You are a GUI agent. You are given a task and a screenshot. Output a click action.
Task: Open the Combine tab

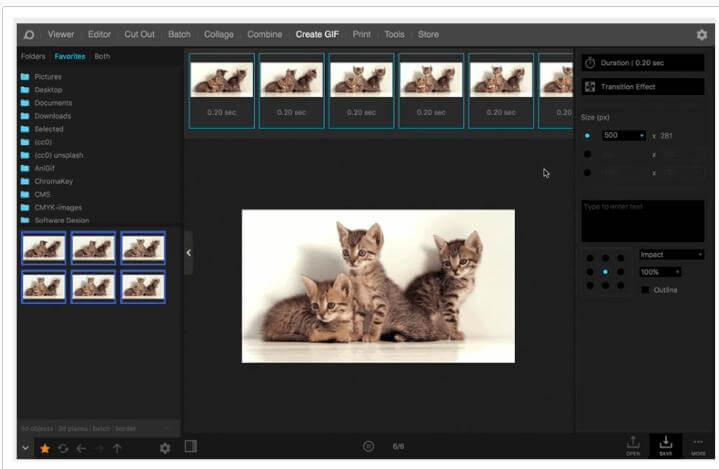(265, 34)
